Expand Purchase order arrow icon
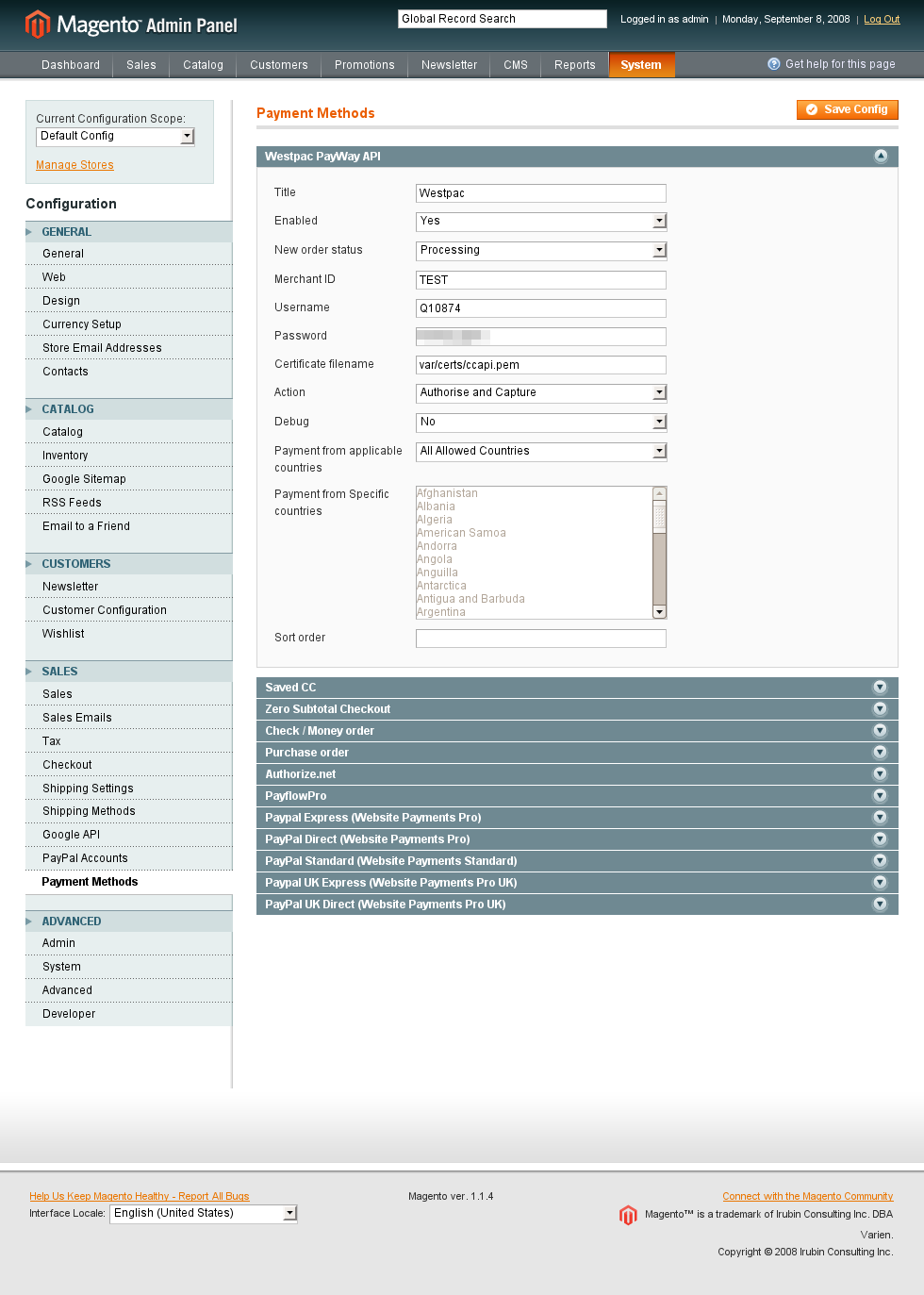Screen dimensions: 924x1295 (880, 753)
